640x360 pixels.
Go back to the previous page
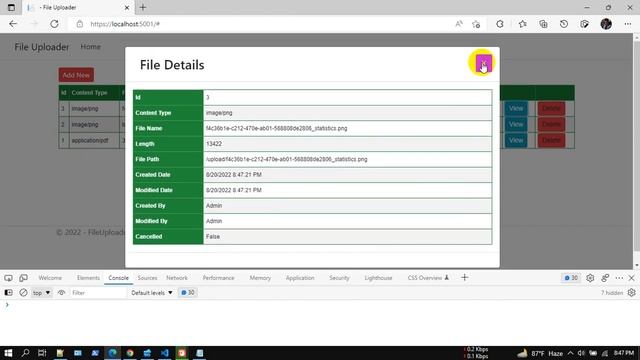tap(13, 24)
